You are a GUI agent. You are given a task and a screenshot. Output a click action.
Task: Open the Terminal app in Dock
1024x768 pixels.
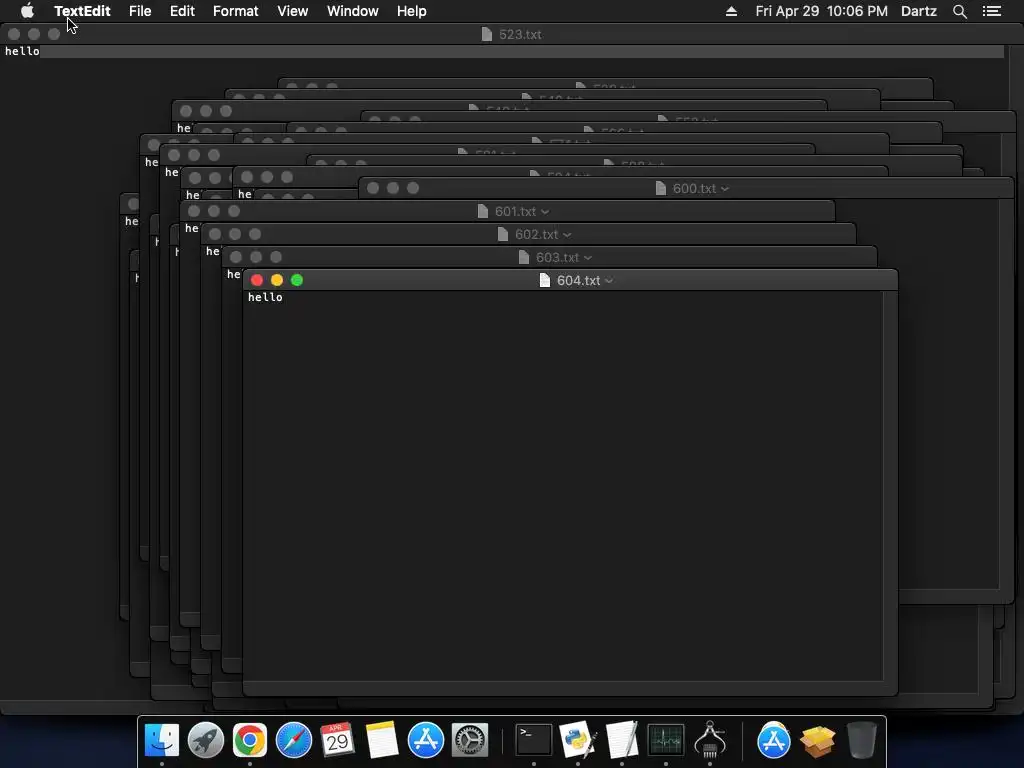[x=534, y=740]
